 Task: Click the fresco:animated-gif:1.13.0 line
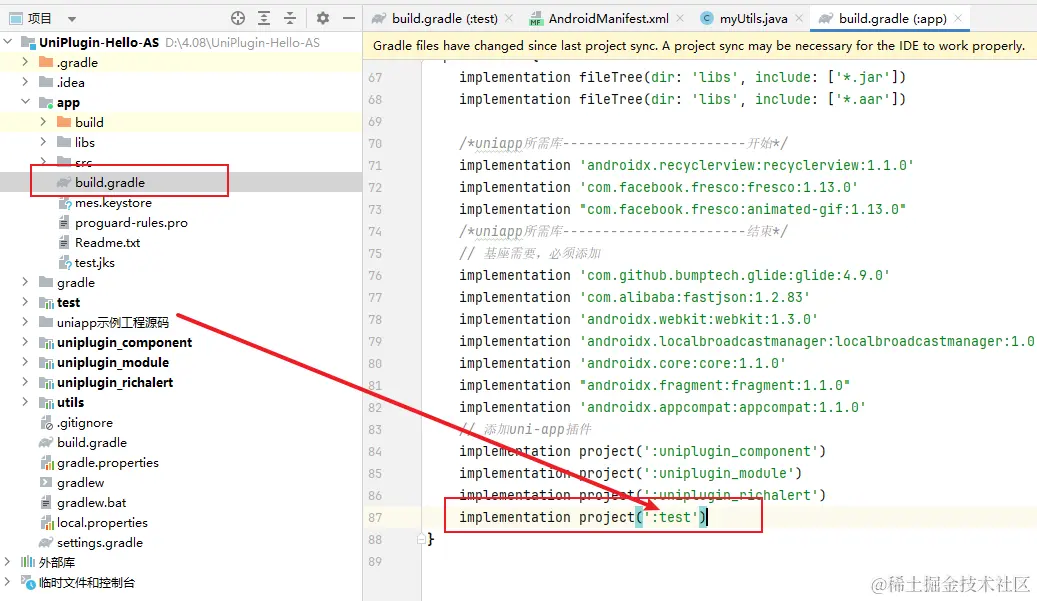[683, 209]
